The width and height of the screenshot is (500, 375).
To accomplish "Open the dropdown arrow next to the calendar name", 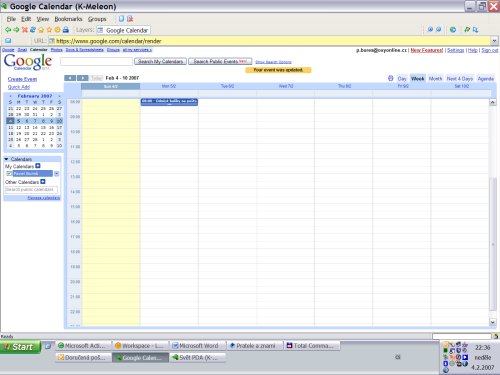I will click(56, 173).
